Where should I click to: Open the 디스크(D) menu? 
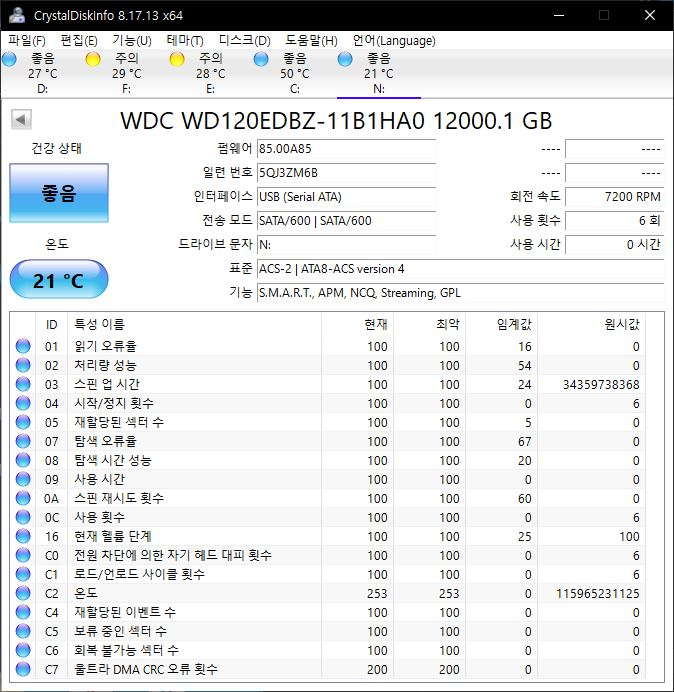pos(245,41)
